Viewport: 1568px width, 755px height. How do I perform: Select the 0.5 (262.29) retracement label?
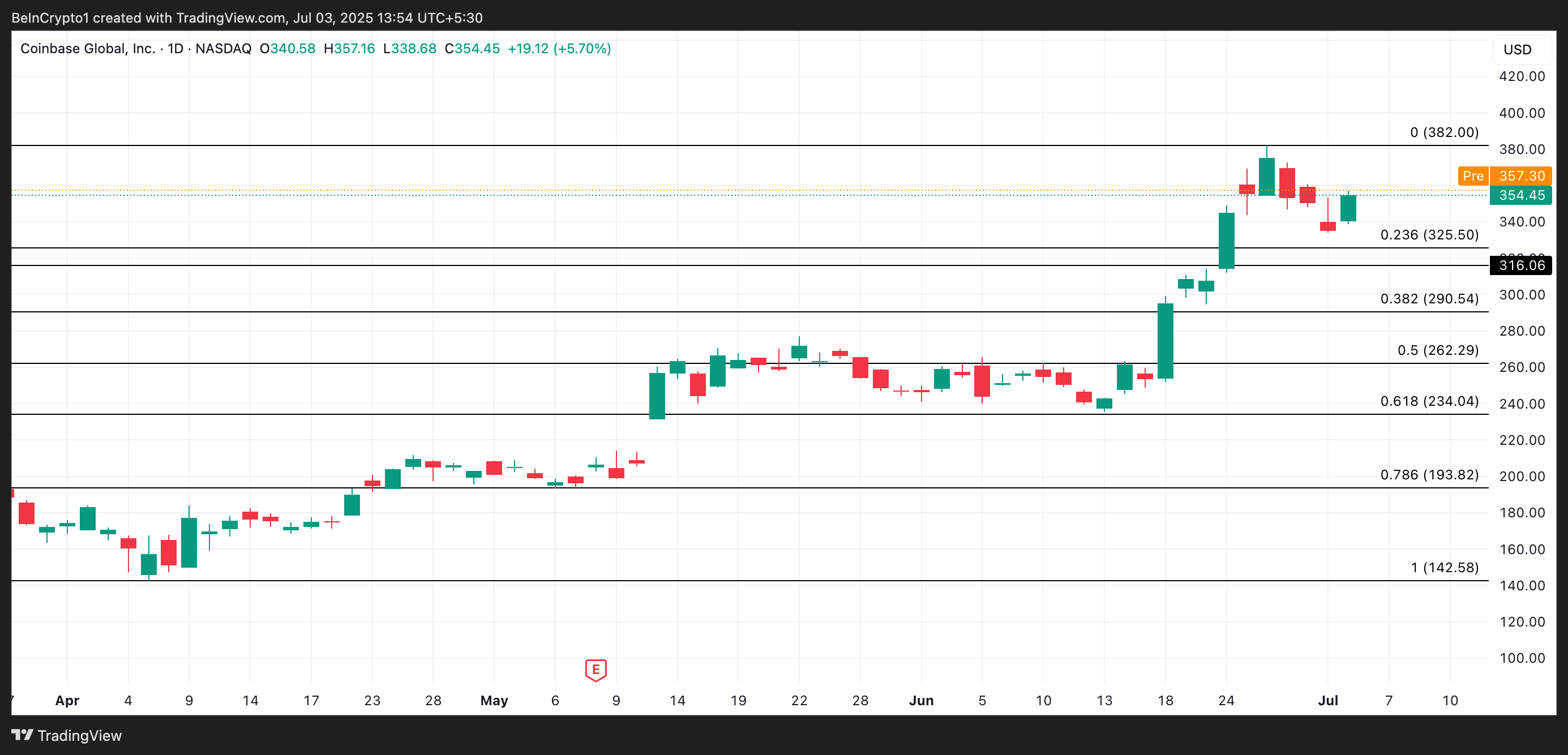(1437, 350)
